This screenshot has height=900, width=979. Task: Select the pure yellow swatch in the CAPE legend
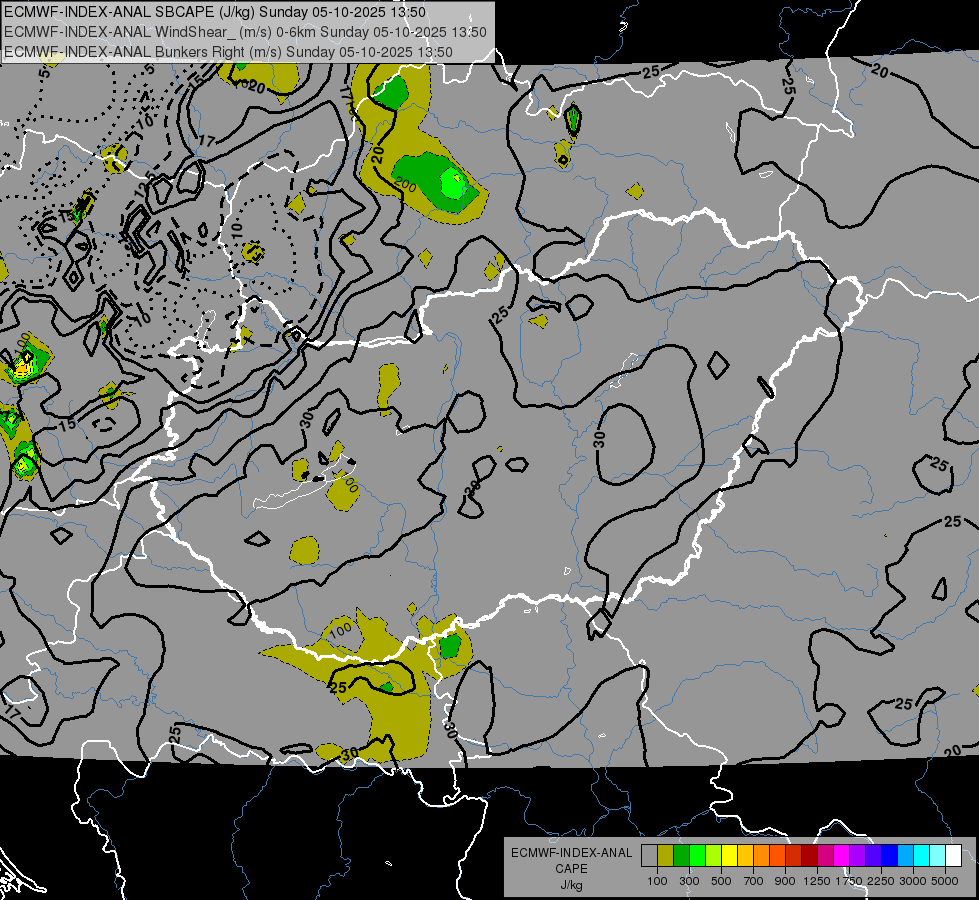729,855
